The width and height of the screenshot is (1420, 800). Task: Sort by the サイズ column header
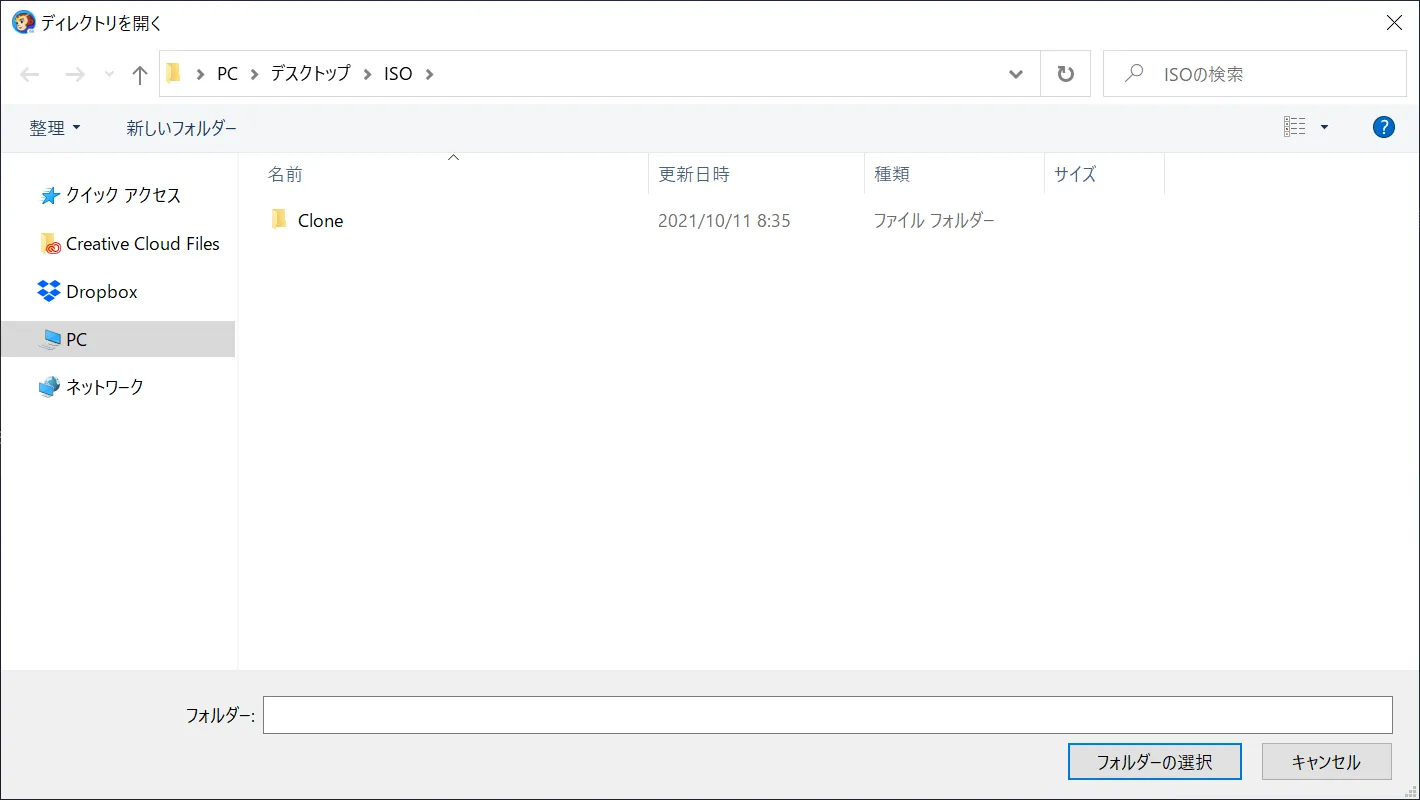1075,174
